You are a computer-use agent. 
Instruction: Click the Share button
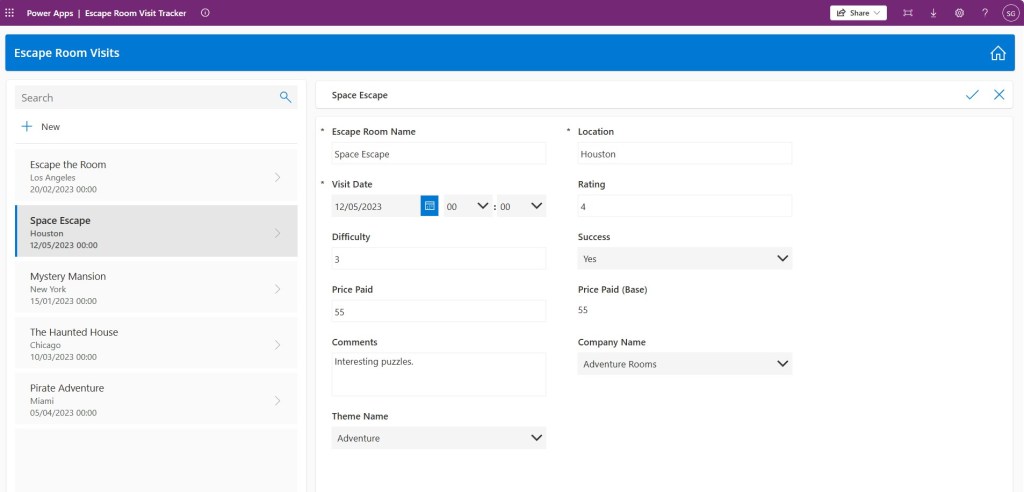pyautogui.click(x=857, y=13)
